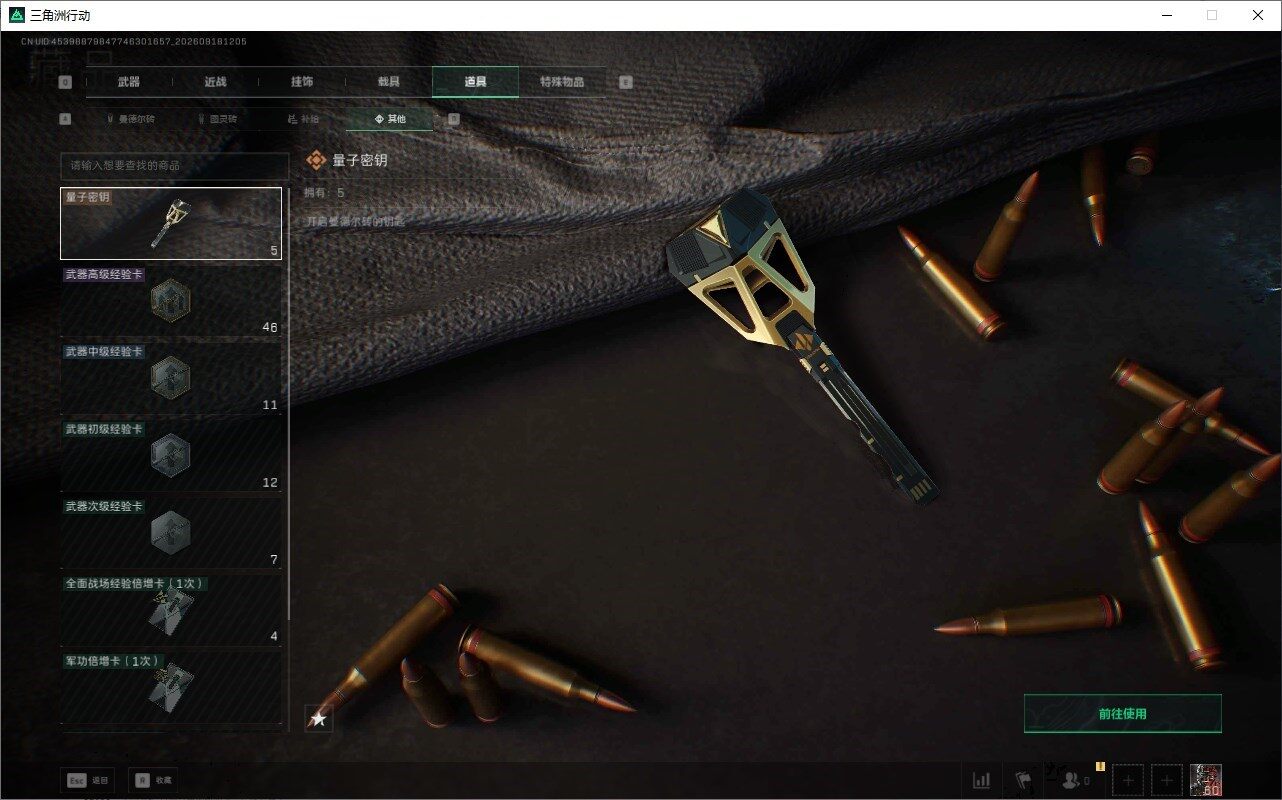1282x800 pixels.
Task: Select the 武器初级经验卡 item
Action: click(x=171, y=456)
